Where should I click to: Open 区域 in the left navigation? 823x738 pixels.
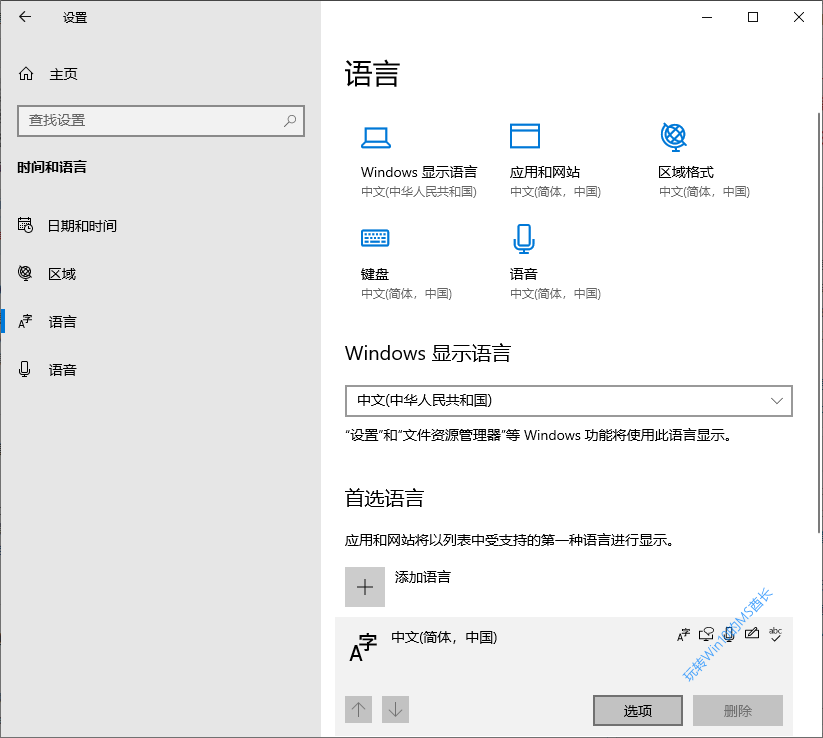coord(47,273)
